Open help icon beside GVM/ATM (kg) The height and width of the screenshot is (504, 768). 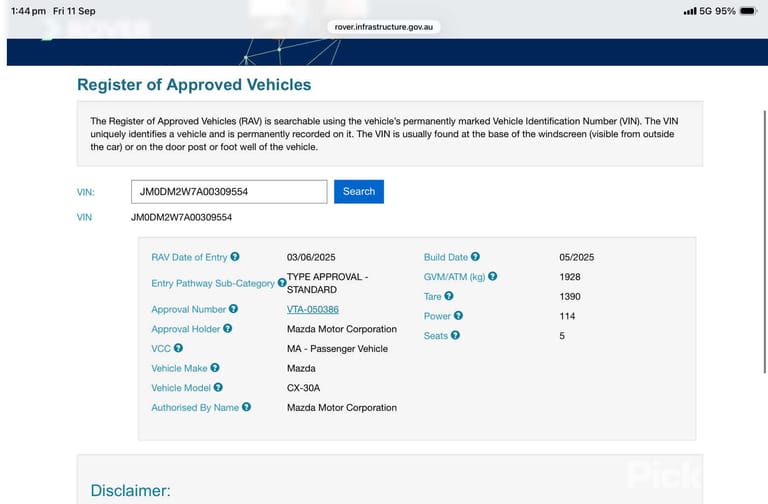[x=493, y=276]
